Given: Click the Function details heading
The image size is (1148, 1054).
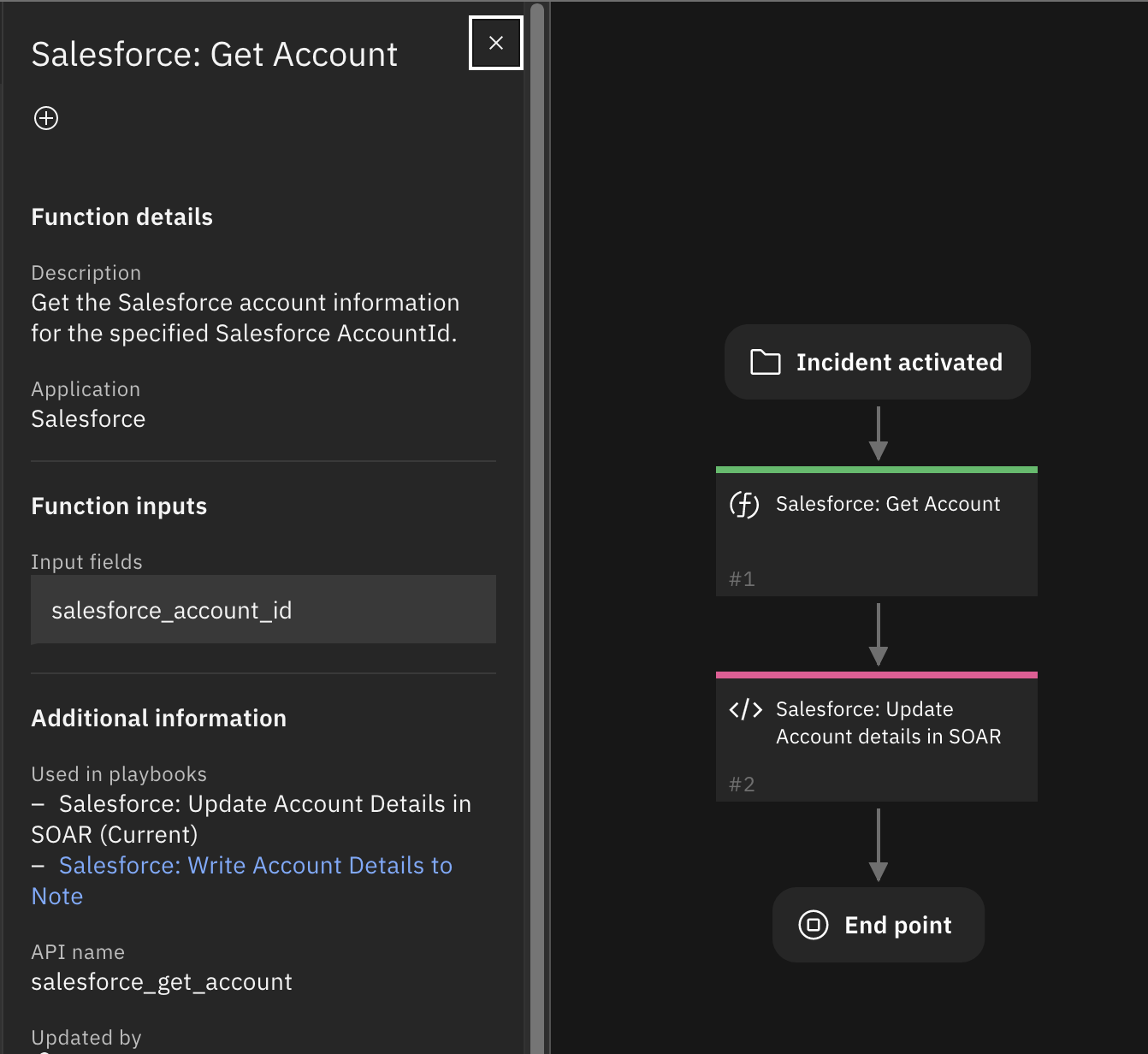Looking at the screenshot, I should 122,217.
